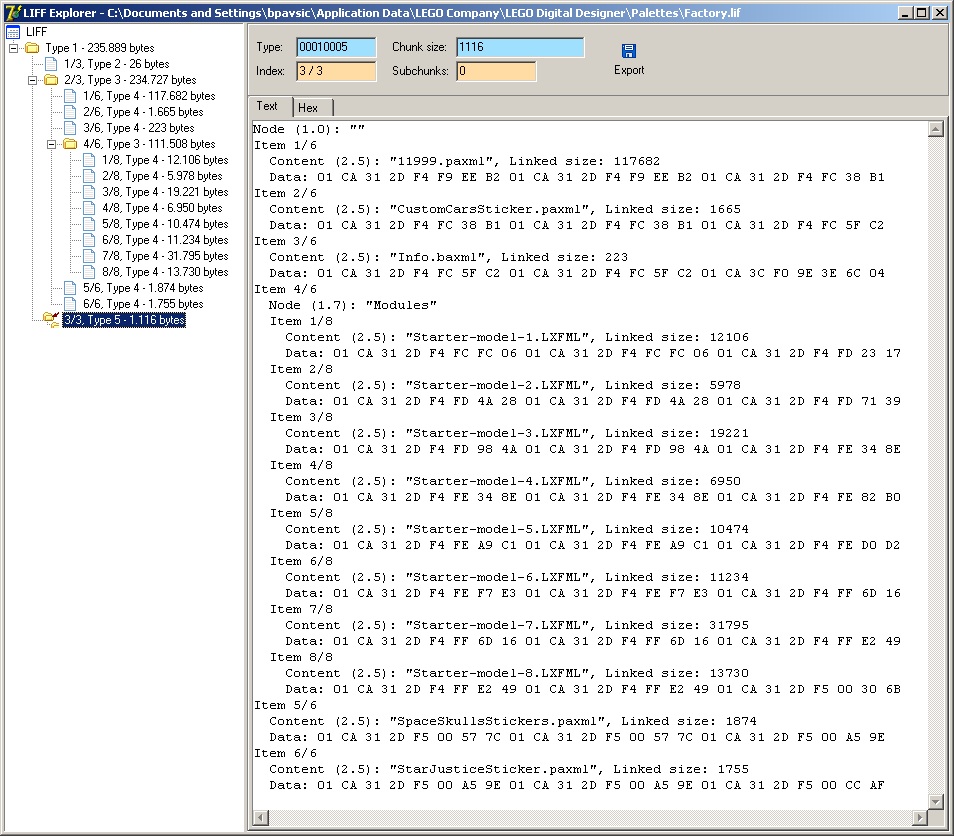This screenshot has width=954, height=836.
Task: Click the Subchunks field showing 0
Action: (x=496, y=71)
